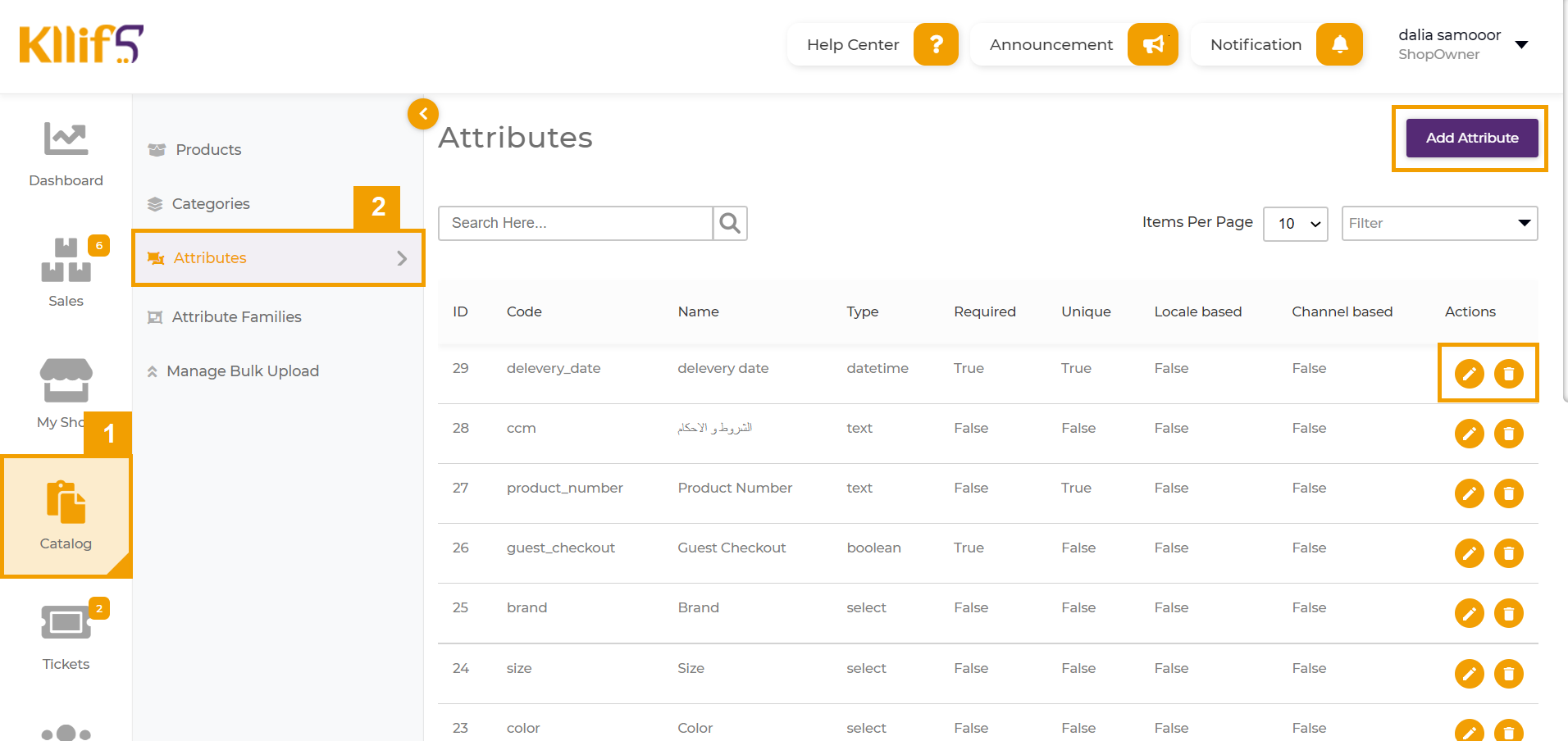Image resolution: width=1568 pixels, height=741 pixels.
Task: Click the Type column header
Action: [x=863, y=311]
